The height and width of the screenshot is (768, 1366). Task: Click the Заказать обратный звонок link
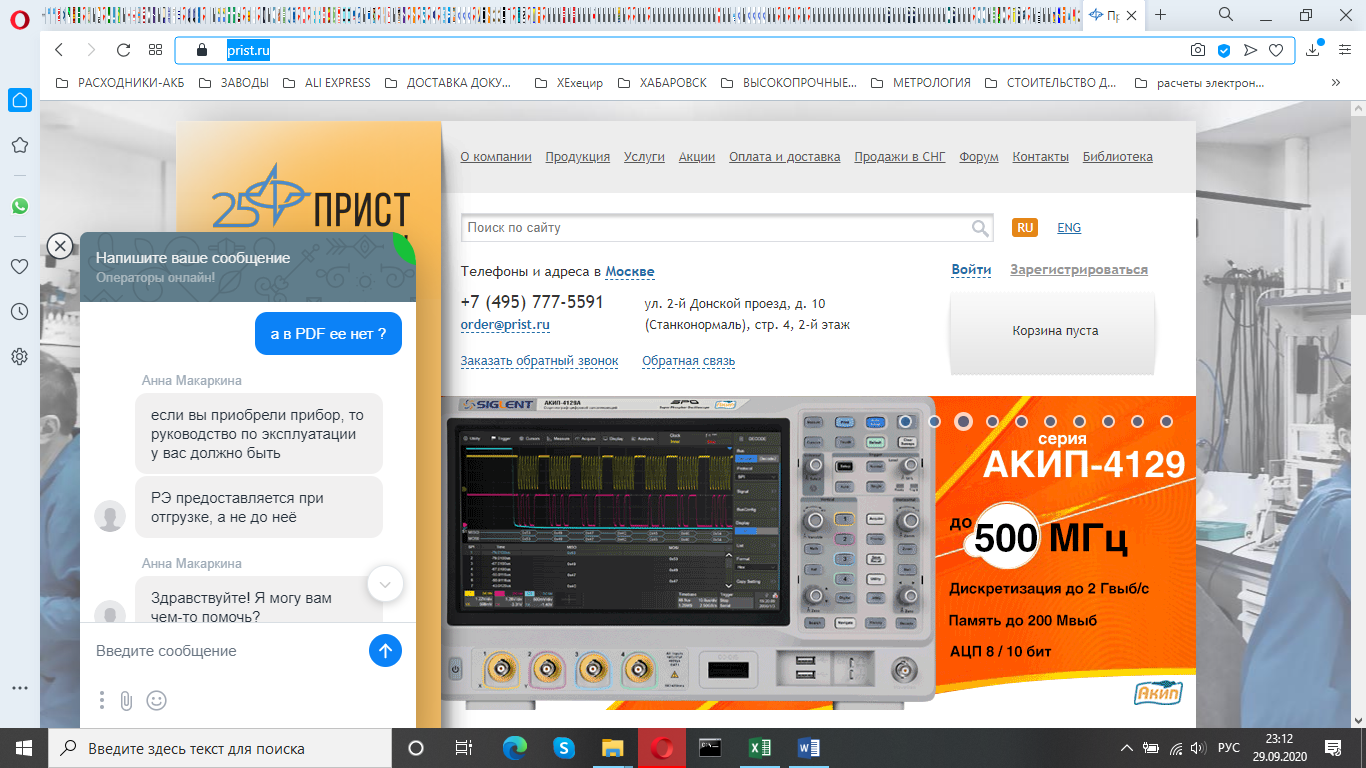pos(539,361)
